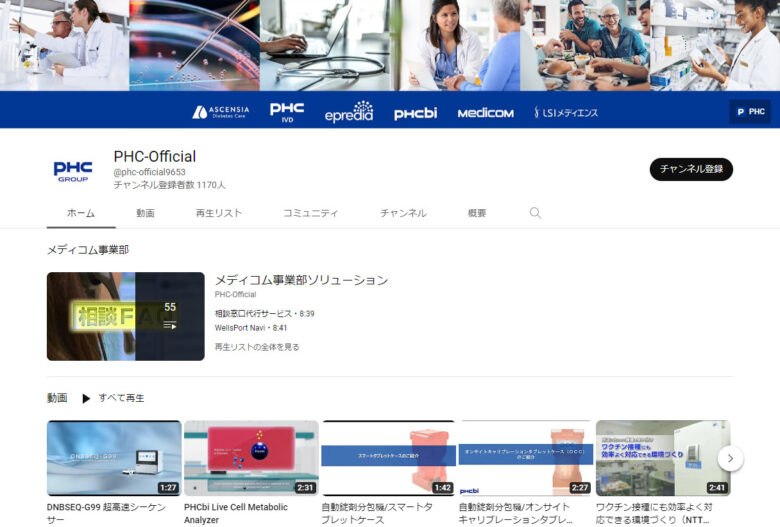Play WellsPort Navi video entry
Image resolution: width=780 pixels, height=527 pixels.
(x=251, y=328)
